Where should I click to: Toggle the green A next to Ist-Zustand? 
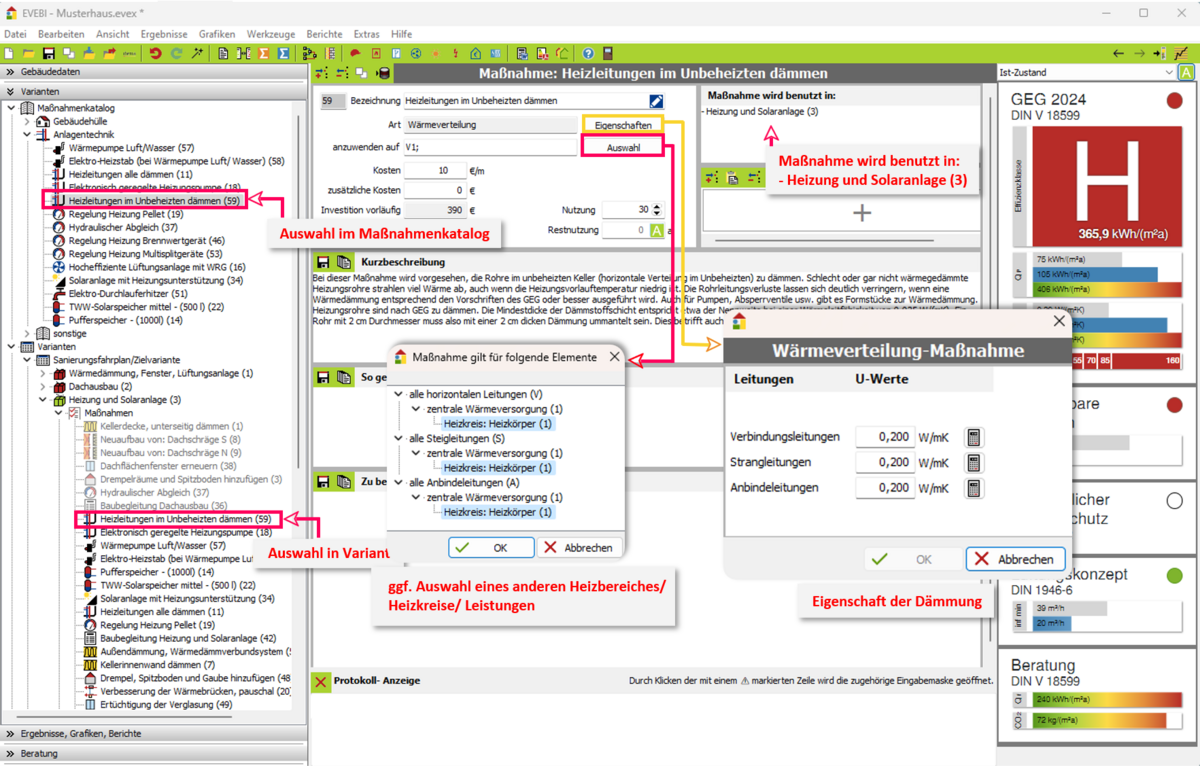[1186, 72]
